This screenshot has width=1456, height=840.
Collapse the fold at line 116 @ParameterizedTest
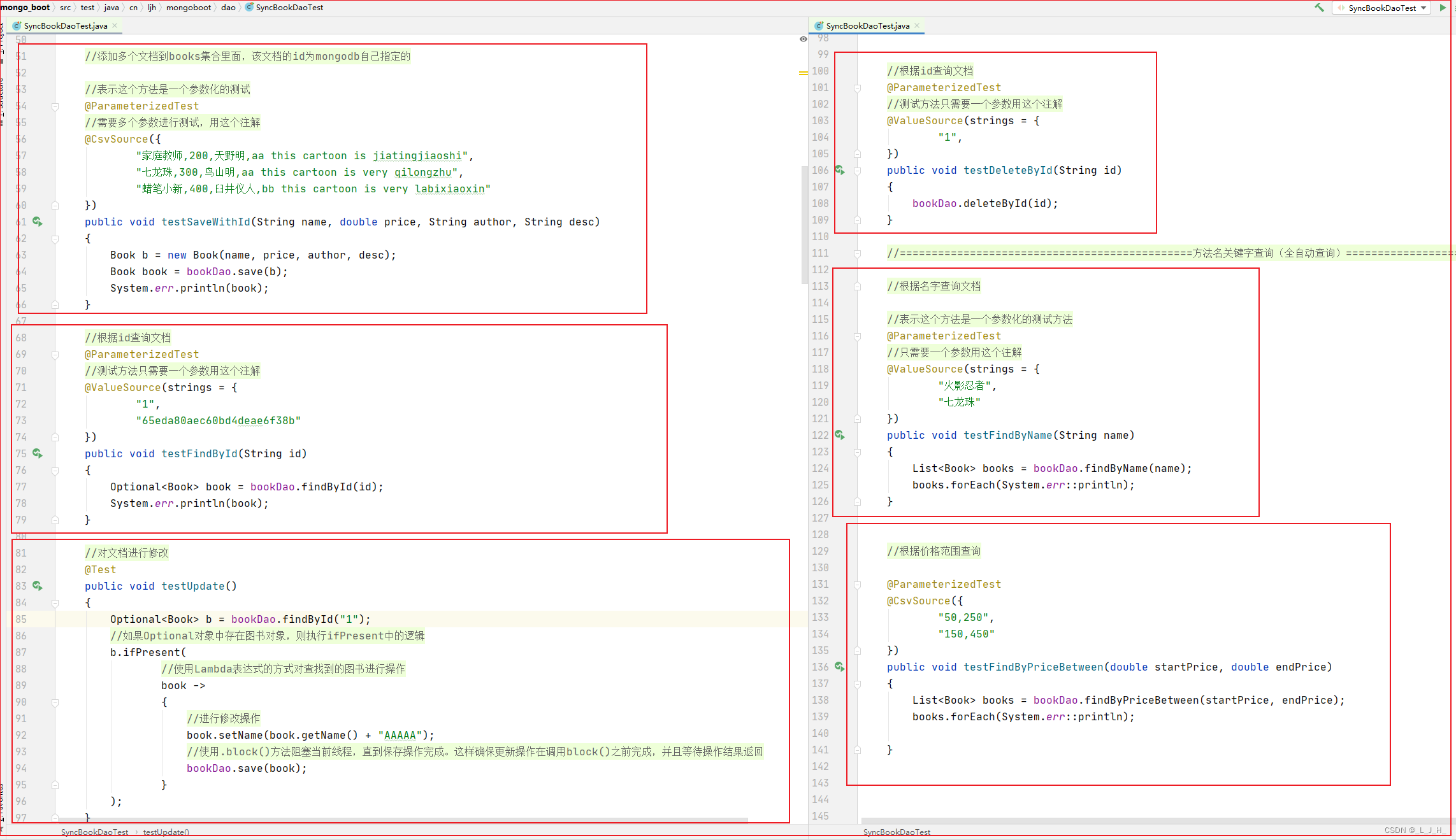click(x=858, y=336)
